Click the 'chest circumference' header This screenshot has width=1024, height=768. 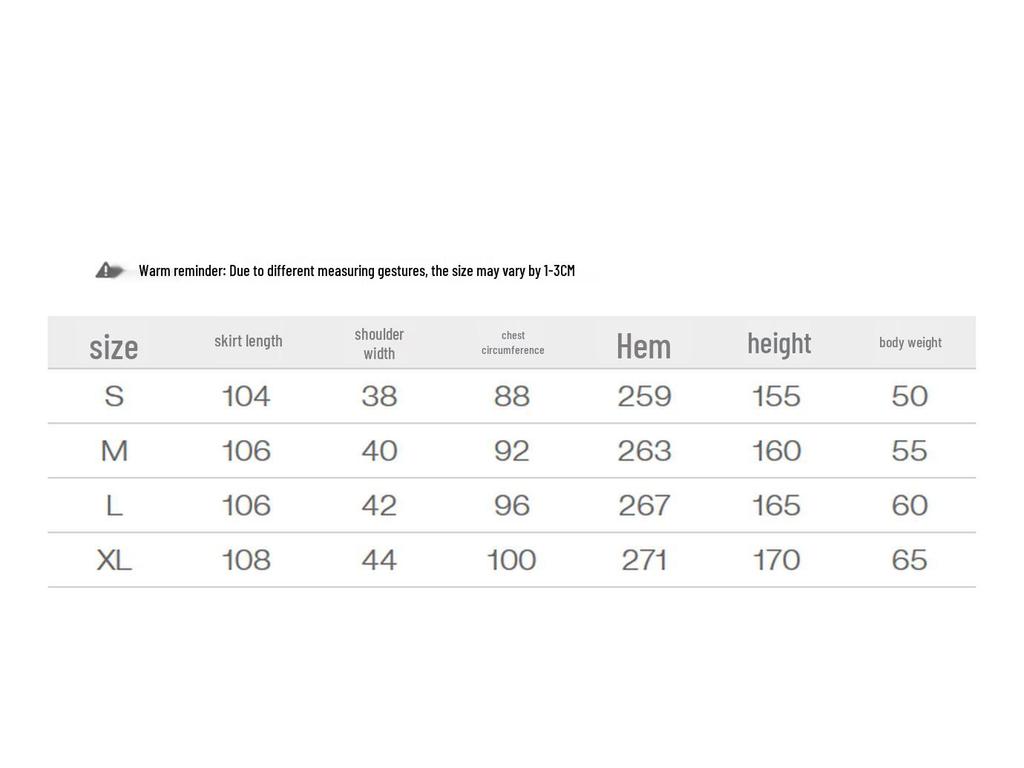coord(513,342)
